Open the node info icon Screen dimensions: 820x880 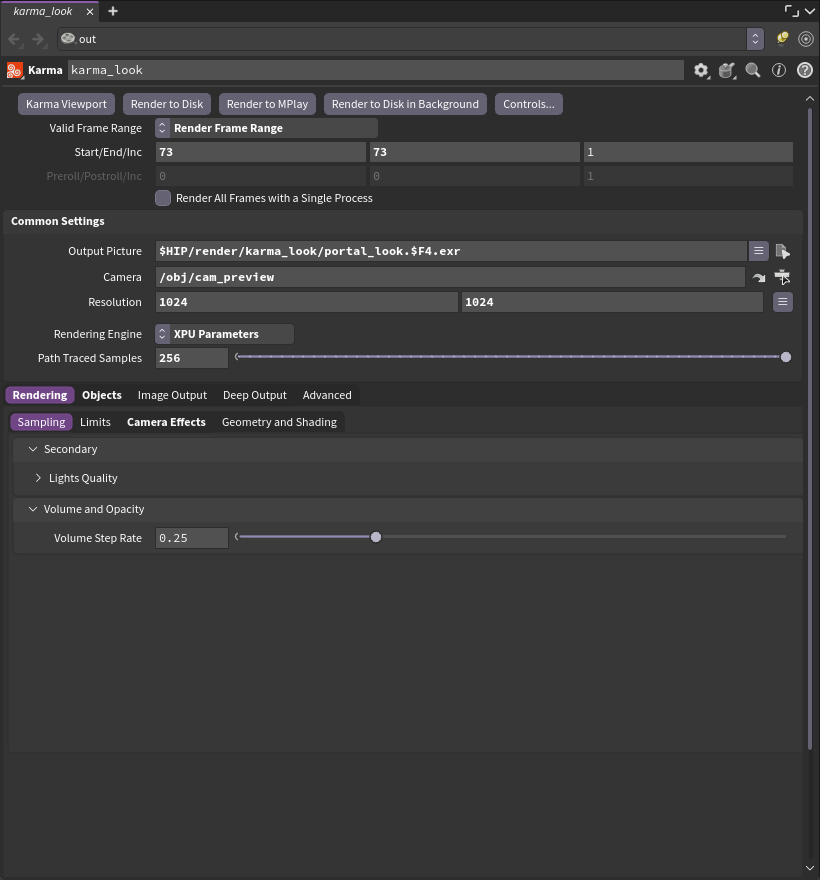pos(778,70)
